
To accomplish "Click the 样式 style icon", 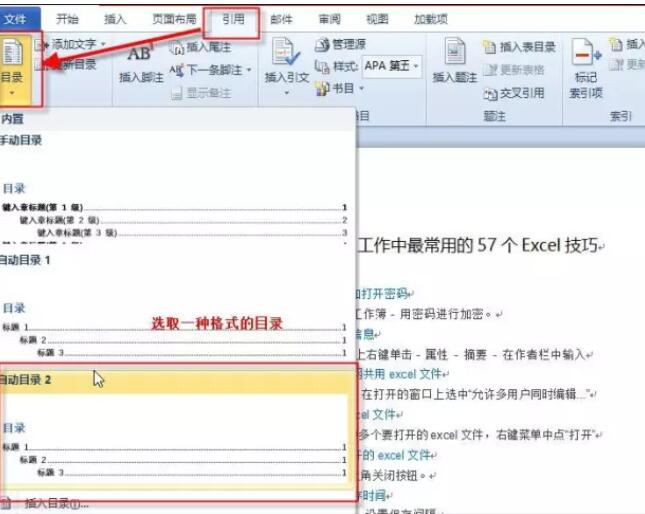I will pos(322,67).
